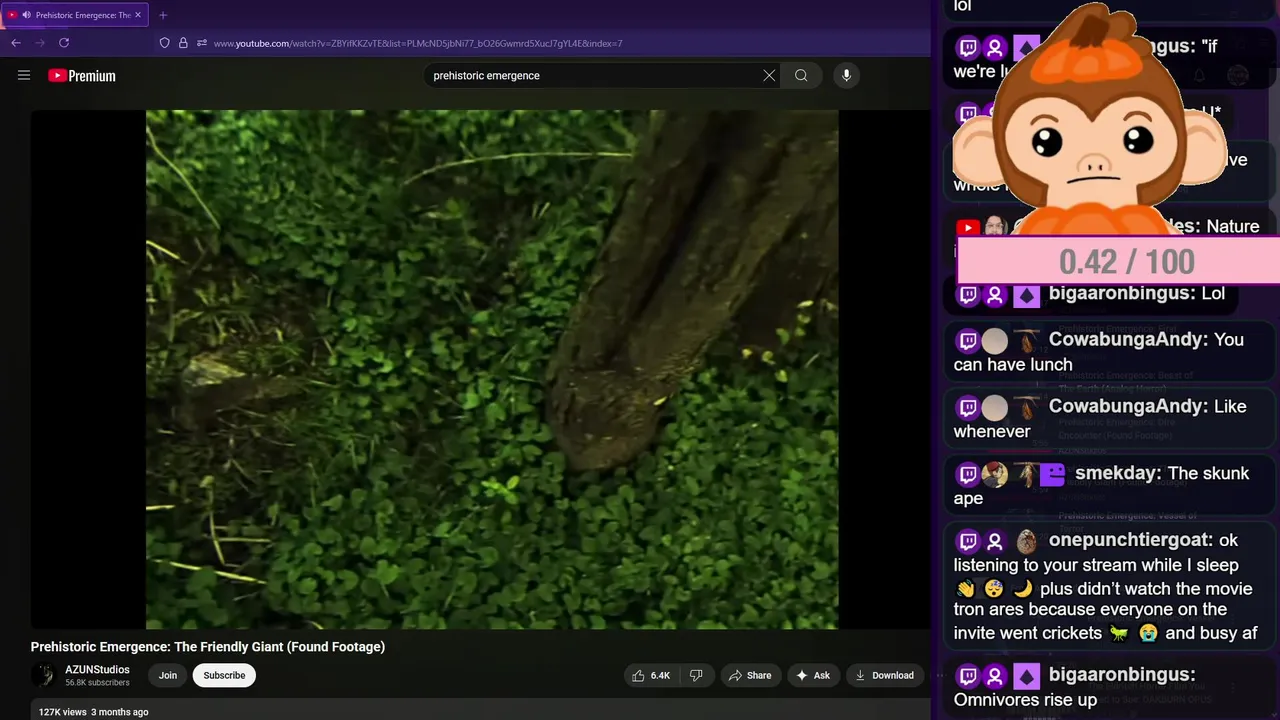The image size is (1280, 720).
Task: Open a new browser tab
Action: [163, 15]
